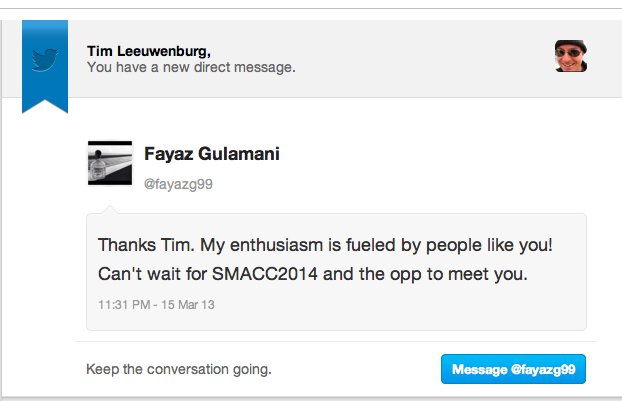Click the Message @fayazg99 button

[x=513, y=369]
